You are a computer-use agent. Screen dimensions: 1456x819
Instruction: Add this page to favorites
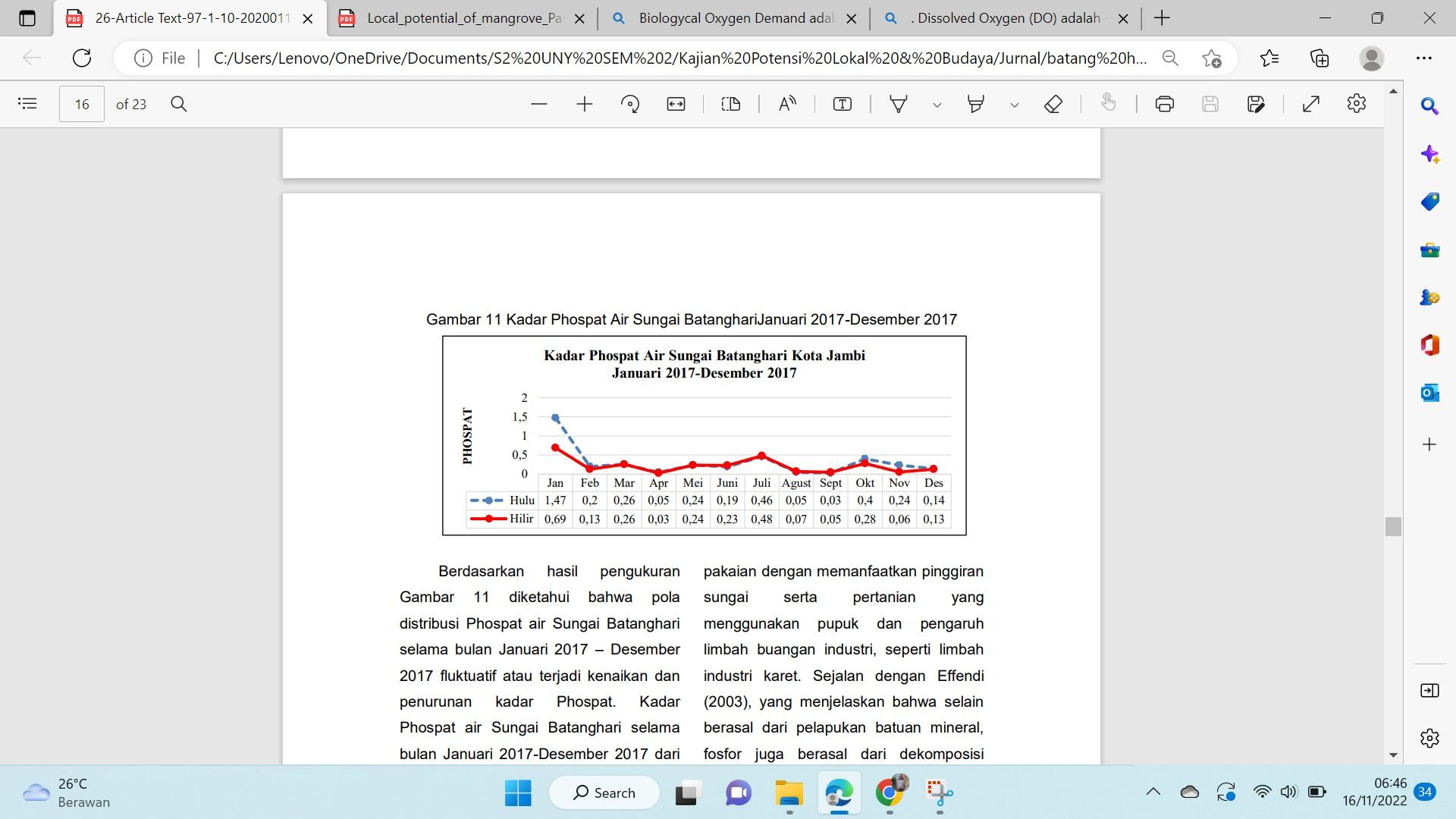(1212, 58)
